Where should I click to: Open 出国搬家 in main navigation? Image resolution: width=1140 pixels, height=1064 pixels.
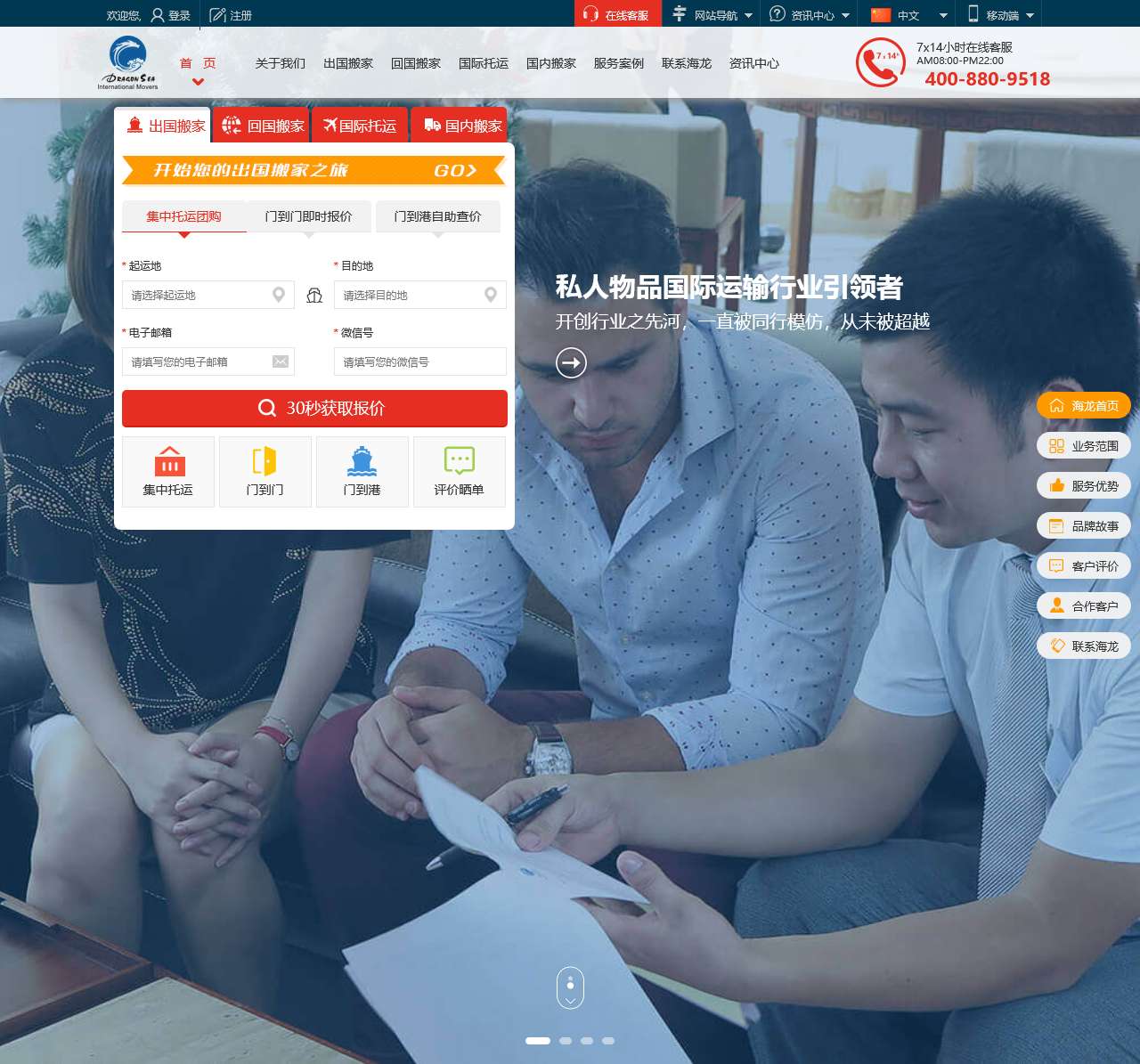pyautogui.click(x=348, y=63)
